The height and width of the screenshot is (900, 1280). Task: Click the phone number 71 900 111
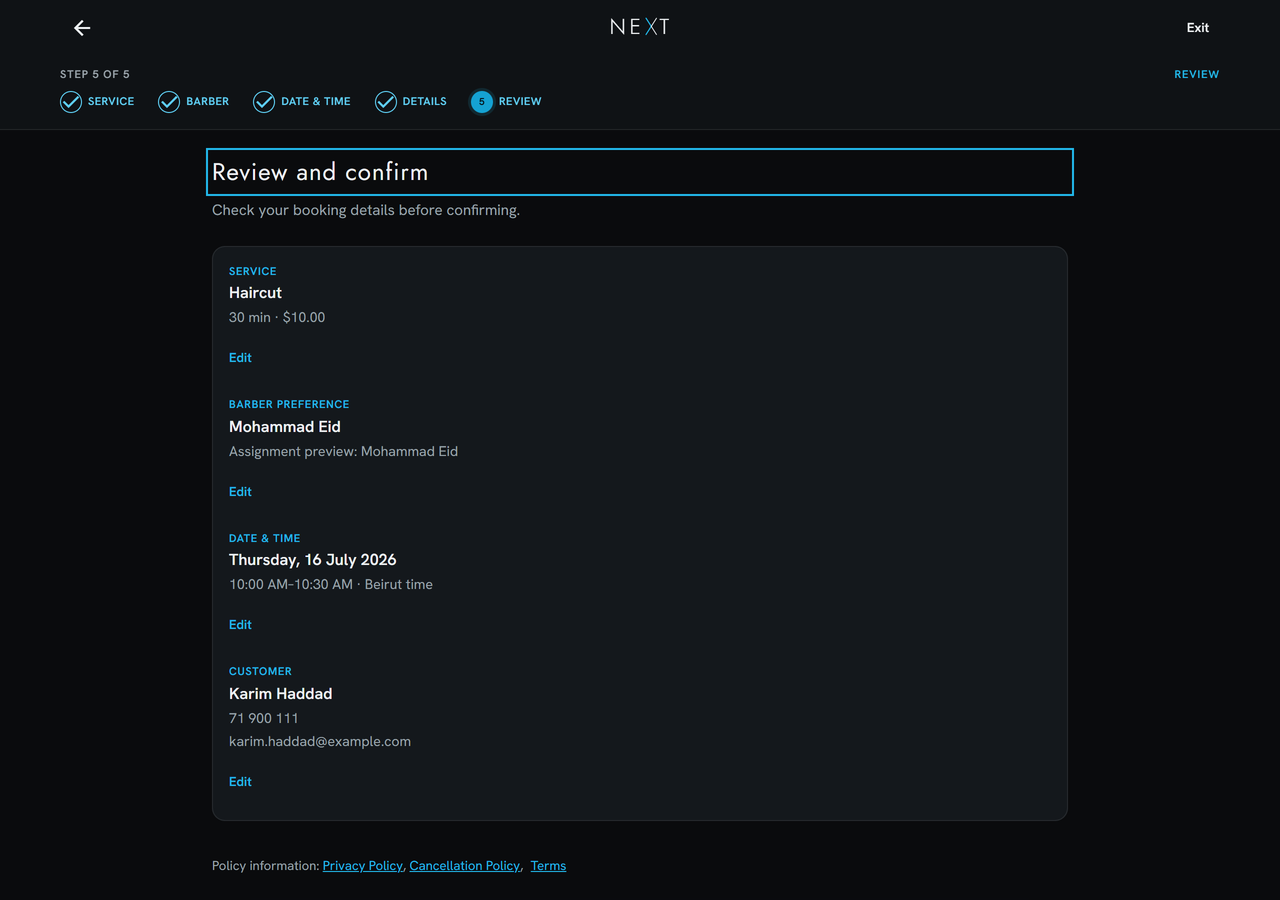coord(264,718)
